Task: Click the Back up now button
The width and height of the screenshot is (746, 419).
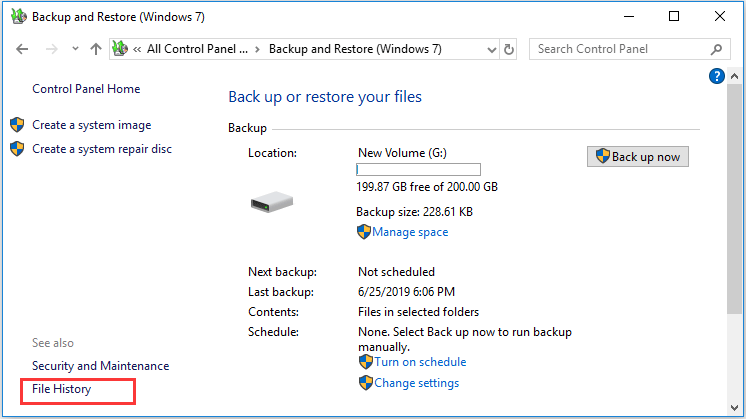Action: [638, 156]
